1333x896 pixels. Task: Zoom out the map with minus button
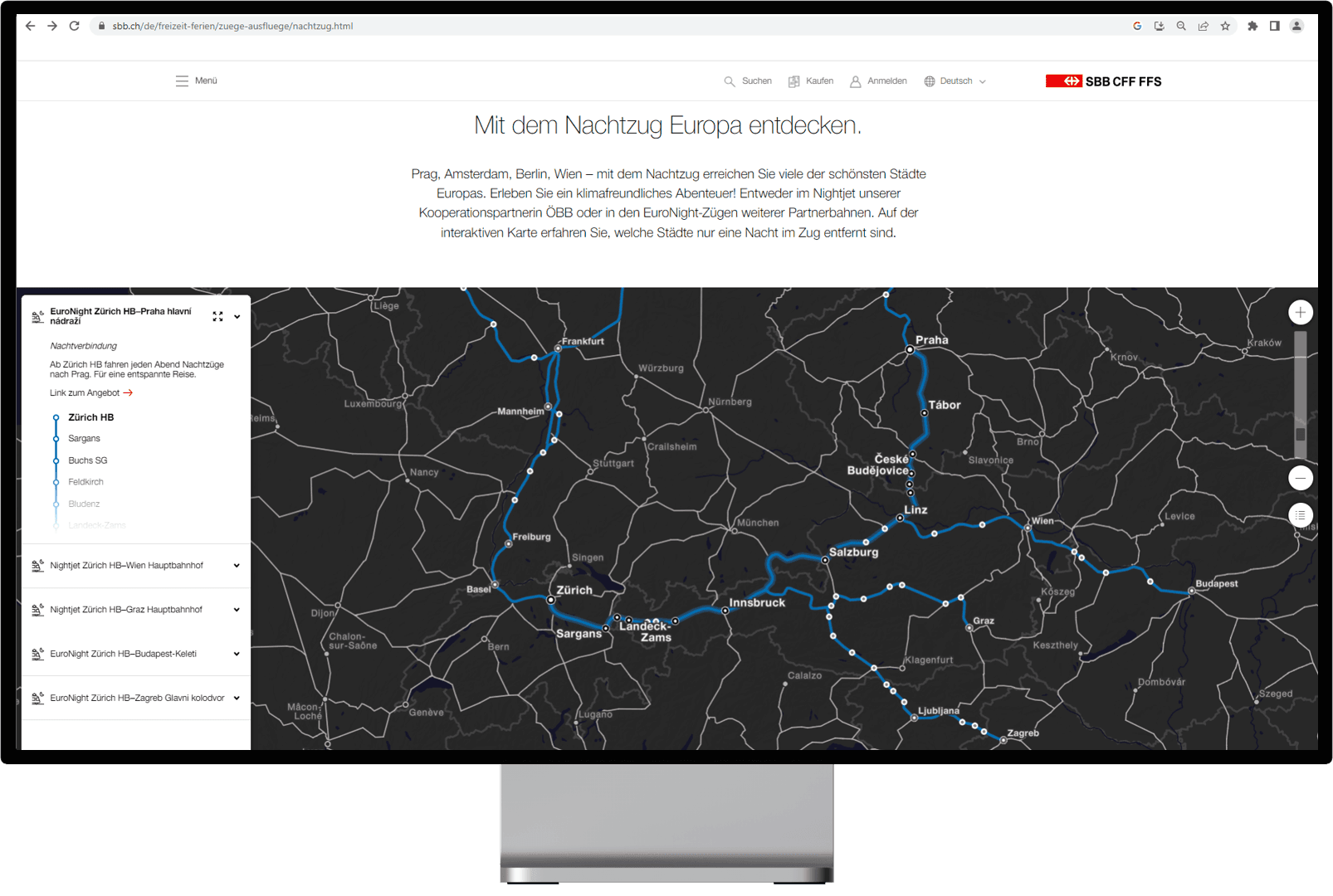point(1301,478)
